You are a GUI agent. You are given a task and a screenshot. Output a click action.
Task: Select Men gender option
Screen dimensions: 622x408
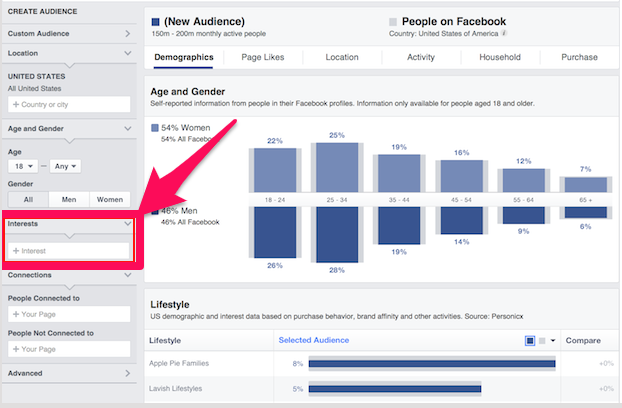tap(69, 199)
